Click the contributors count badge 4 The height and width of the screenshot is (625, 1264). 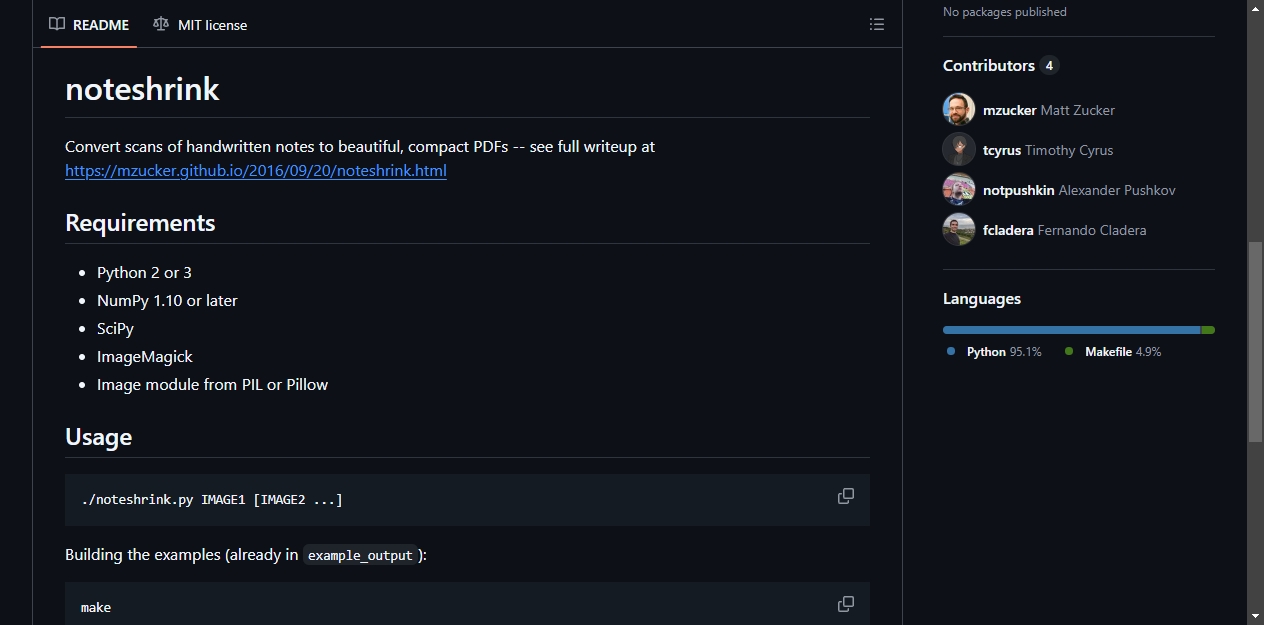click(1049, 65)
